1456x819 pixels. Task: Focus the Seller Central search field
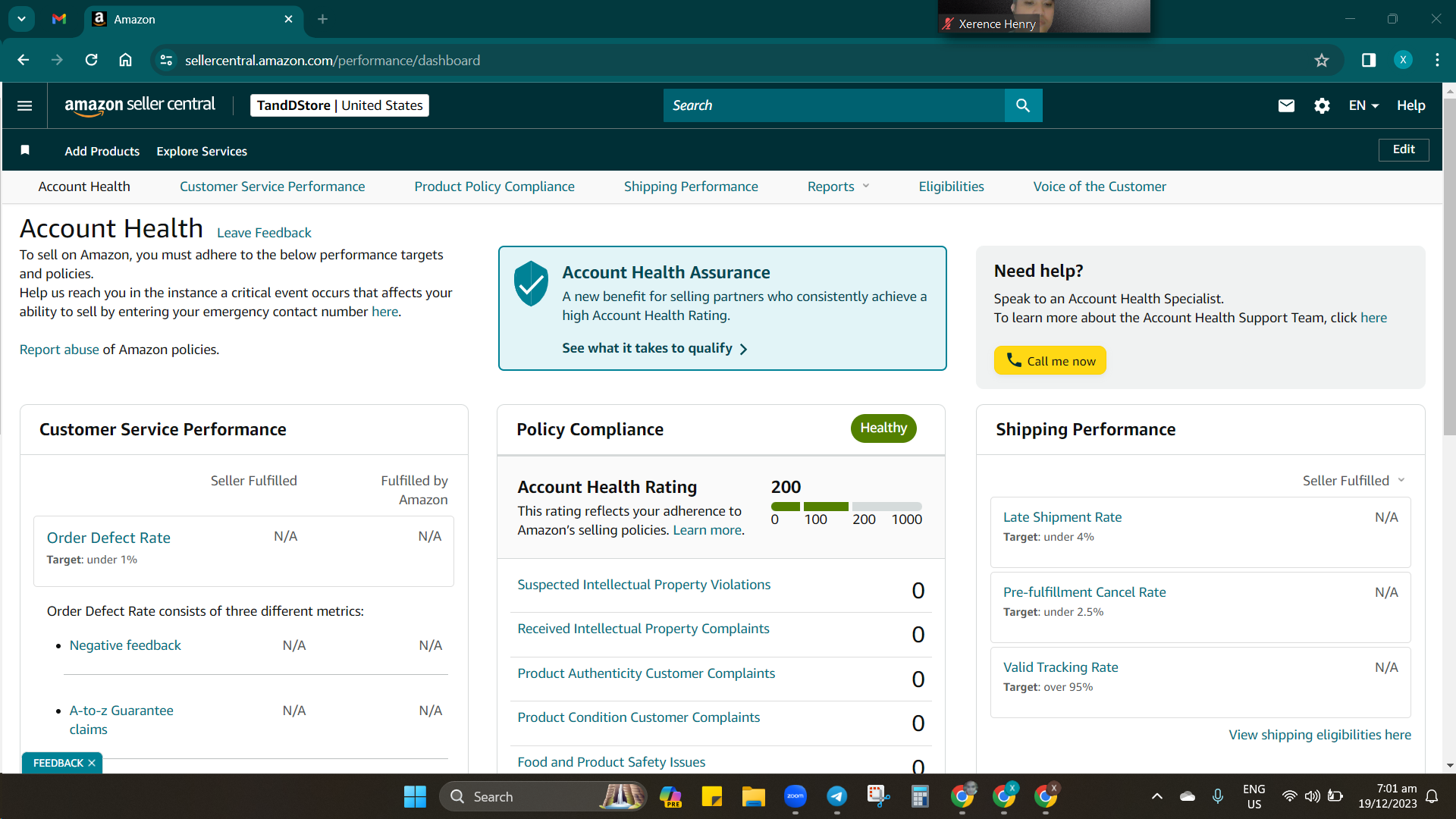tap(834, 105)
